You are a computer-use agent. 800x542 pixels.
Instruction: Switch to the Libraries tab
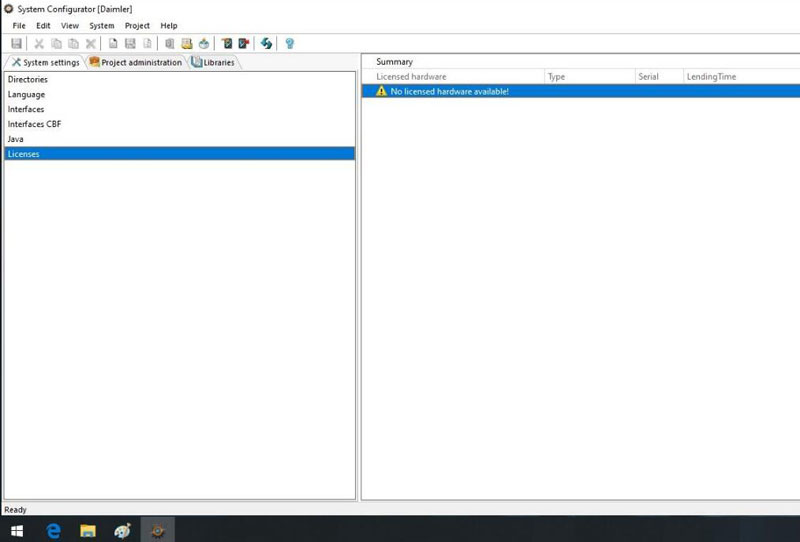213,62
